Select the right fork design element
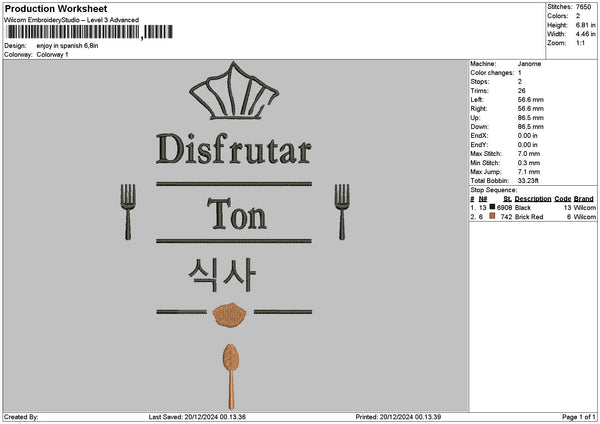Screen dimensions: 600x424 [x=342, y=212]
